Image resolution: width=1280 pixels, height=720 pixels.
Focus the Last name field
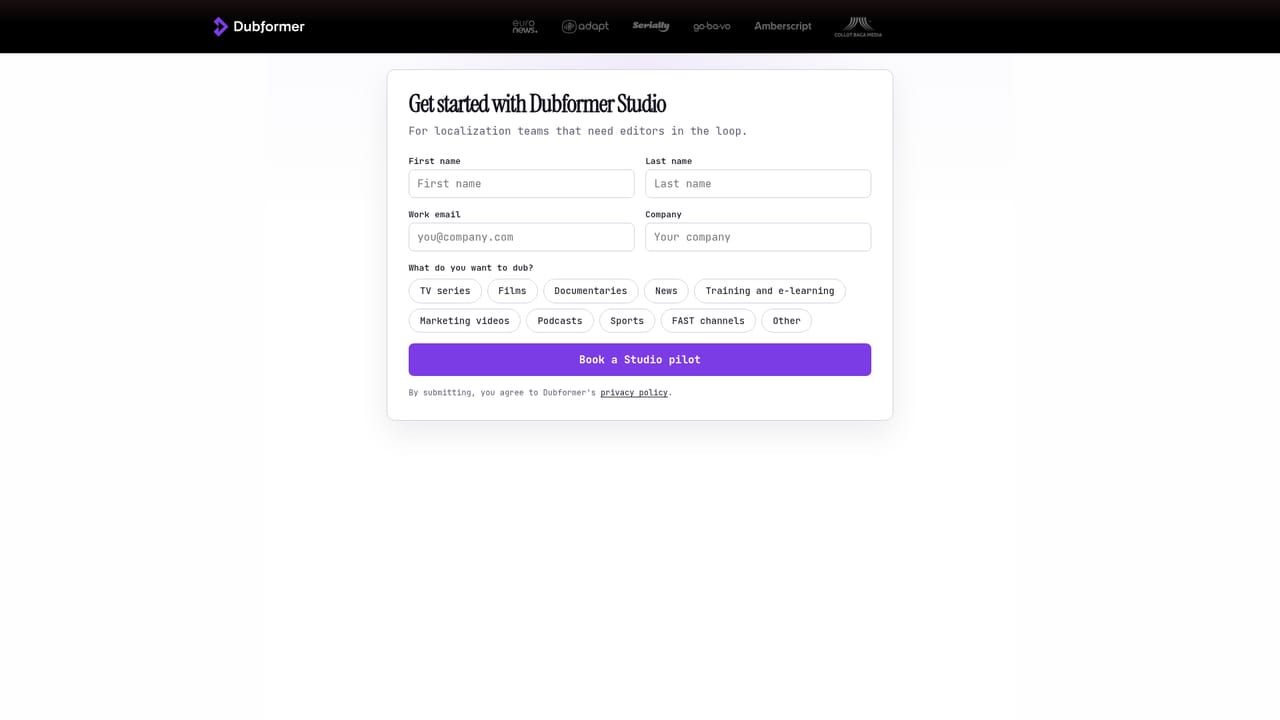(758, 184)
